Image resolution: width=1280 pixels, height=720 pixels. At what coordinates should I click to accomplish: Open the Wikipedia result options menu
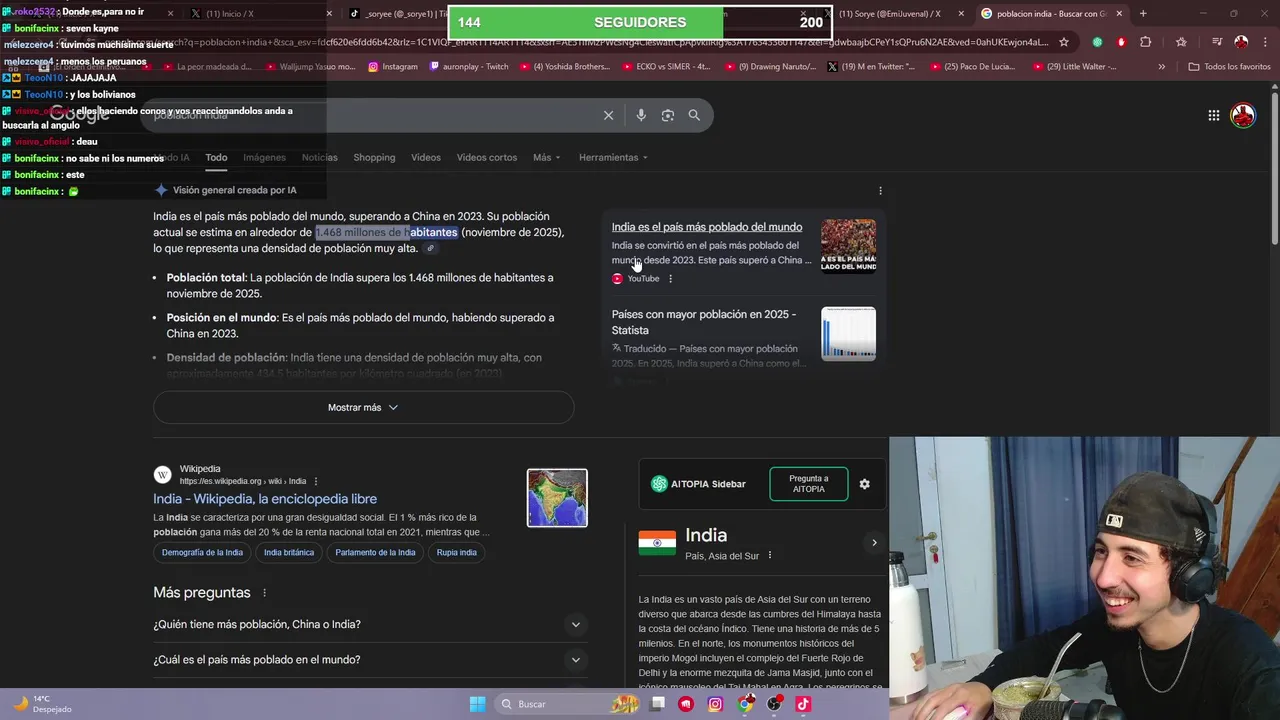[x=316, y=481]
